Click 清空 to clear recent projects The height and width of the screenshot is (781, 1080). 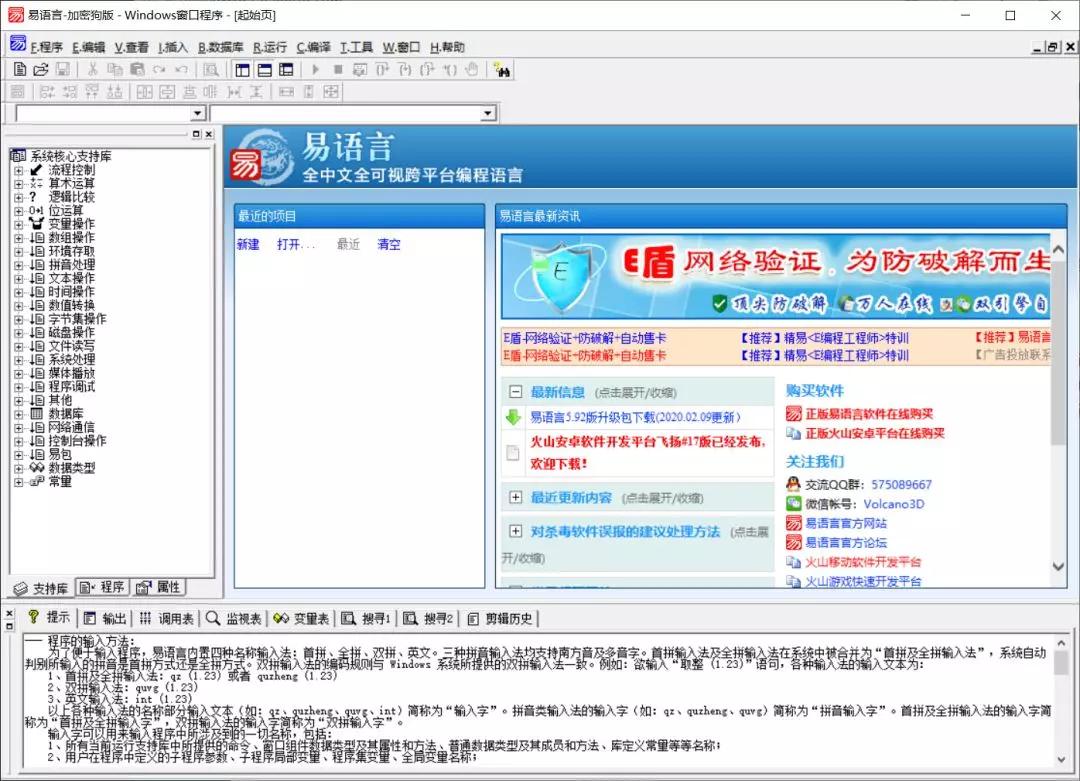389,243
